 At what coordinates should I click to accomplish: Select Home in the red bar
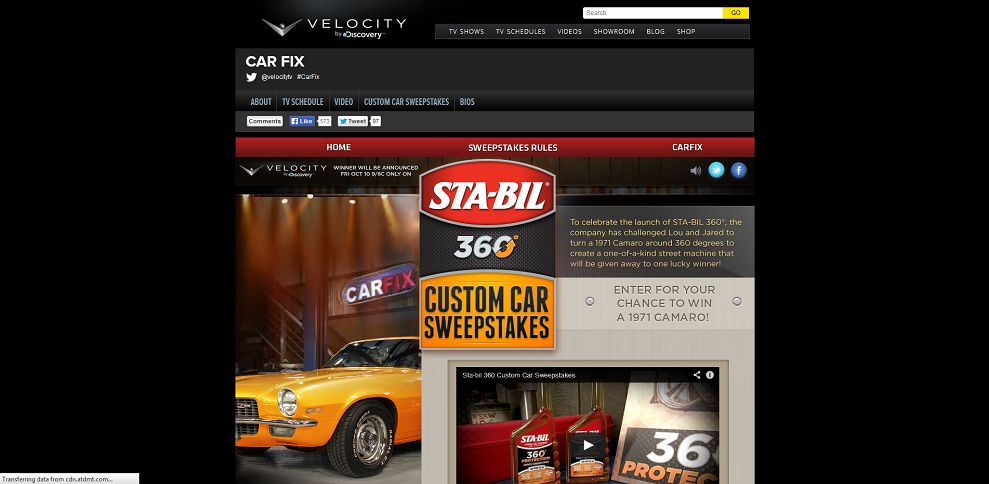coord(338,147)
